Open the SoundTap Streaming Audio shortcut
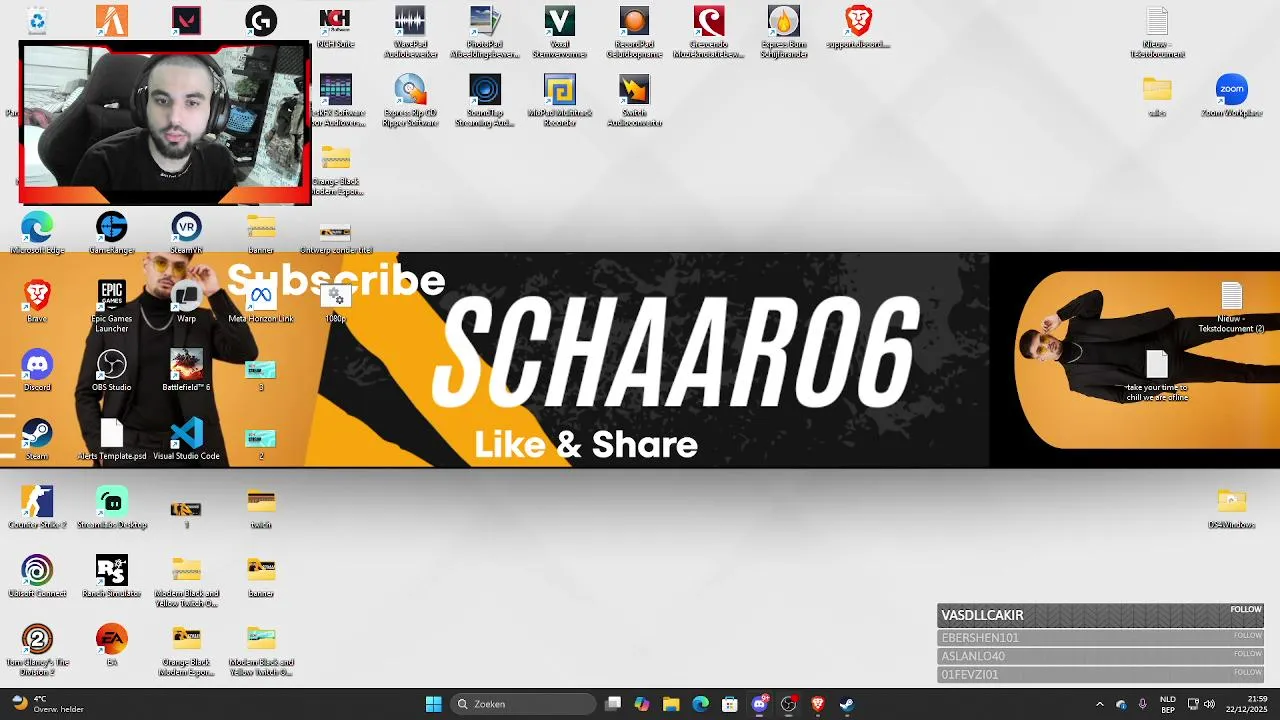The image size is (1280, 720). coord(485,101)
